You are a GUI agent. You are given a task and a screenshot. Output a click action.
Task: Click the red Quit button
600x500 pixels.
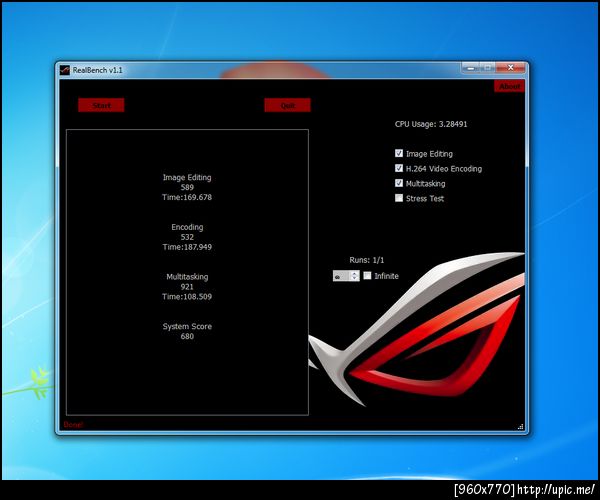(287, 105)
